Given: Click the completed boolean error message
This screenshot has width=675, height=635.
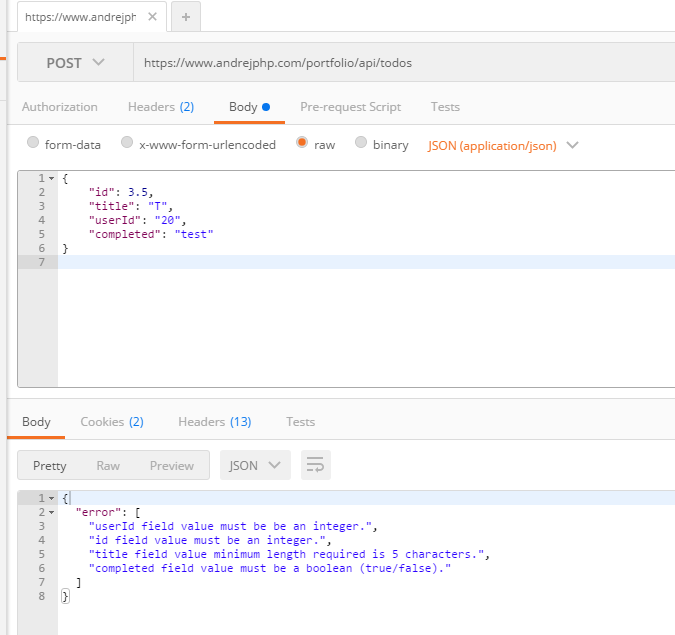Looking at the screenshot, I should pos(270,568).
